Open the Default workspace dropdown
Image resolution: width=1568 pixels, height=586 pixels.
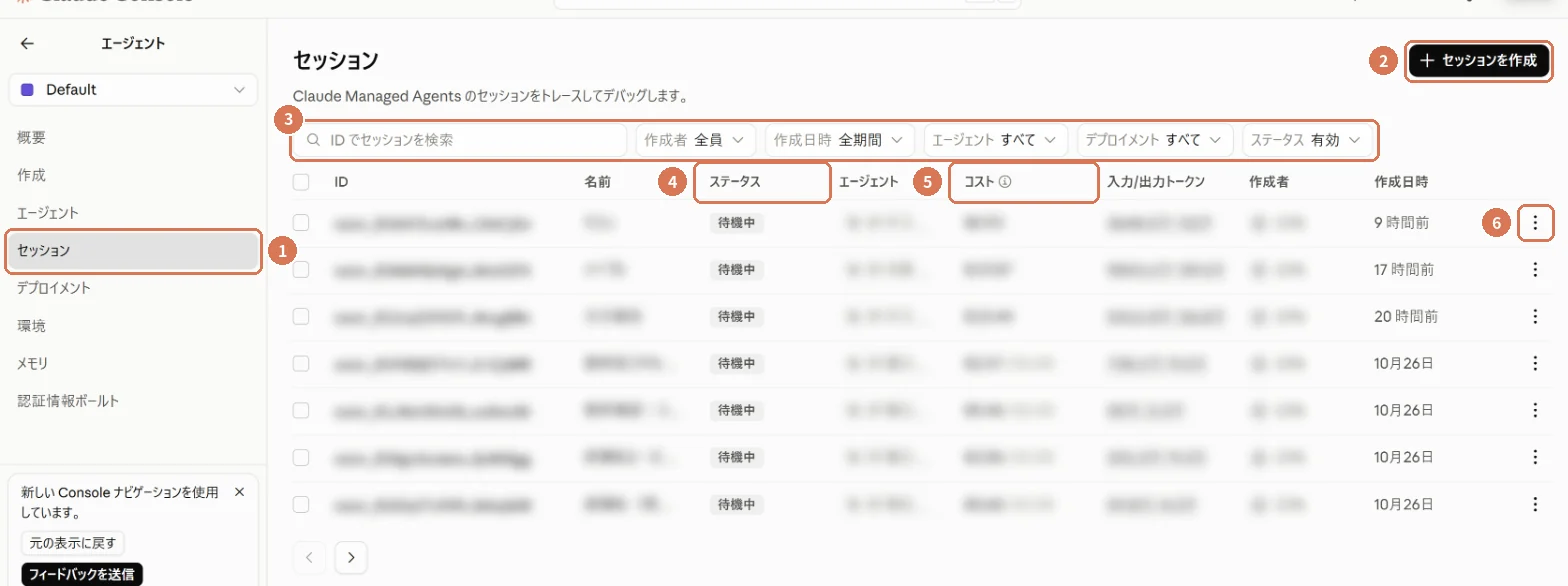[133, 90]
